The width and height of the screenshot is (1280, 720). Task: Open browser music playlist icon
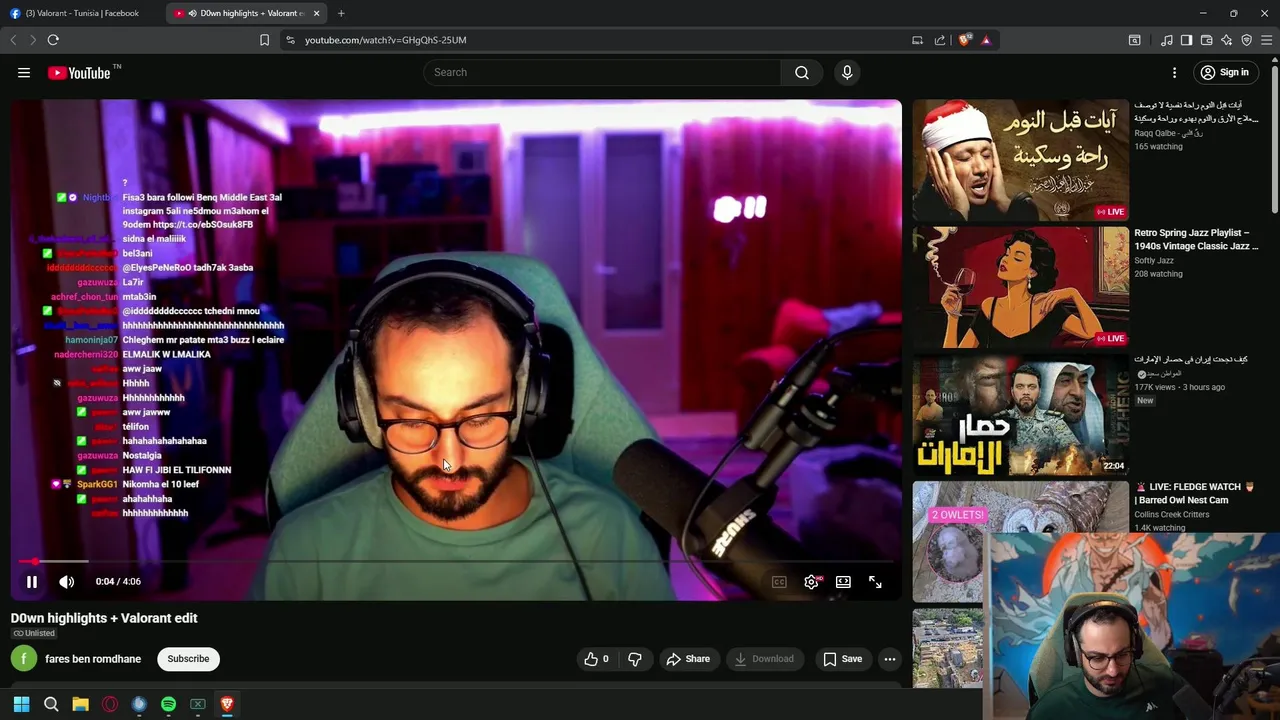(1167, 40)
